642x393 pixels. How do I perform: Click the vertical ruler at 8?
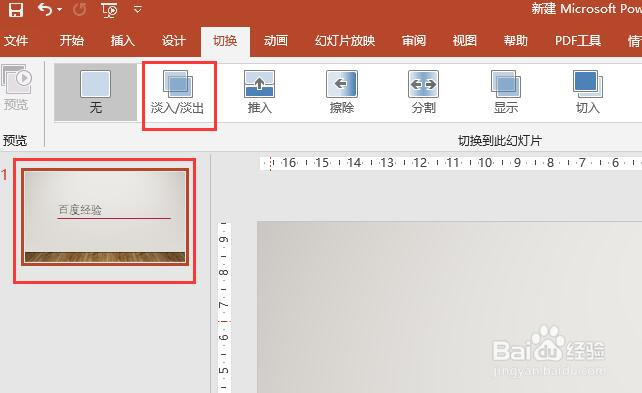[224, 272]
